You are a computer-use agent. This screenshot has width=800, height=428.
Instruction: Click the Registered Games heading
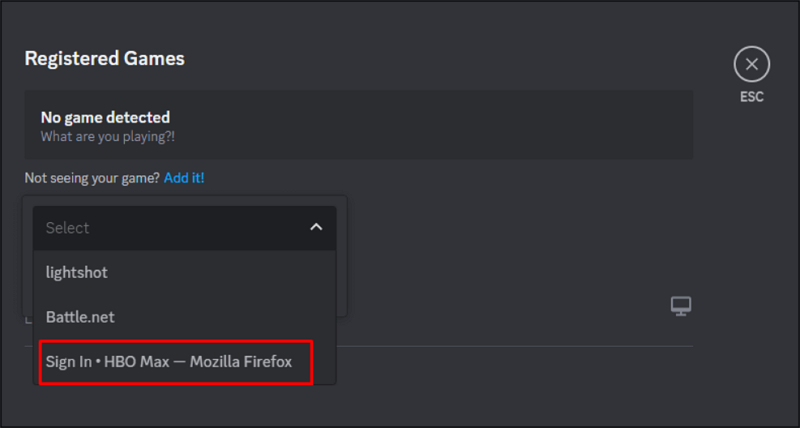pyautogui.click(x=104, y=58)
